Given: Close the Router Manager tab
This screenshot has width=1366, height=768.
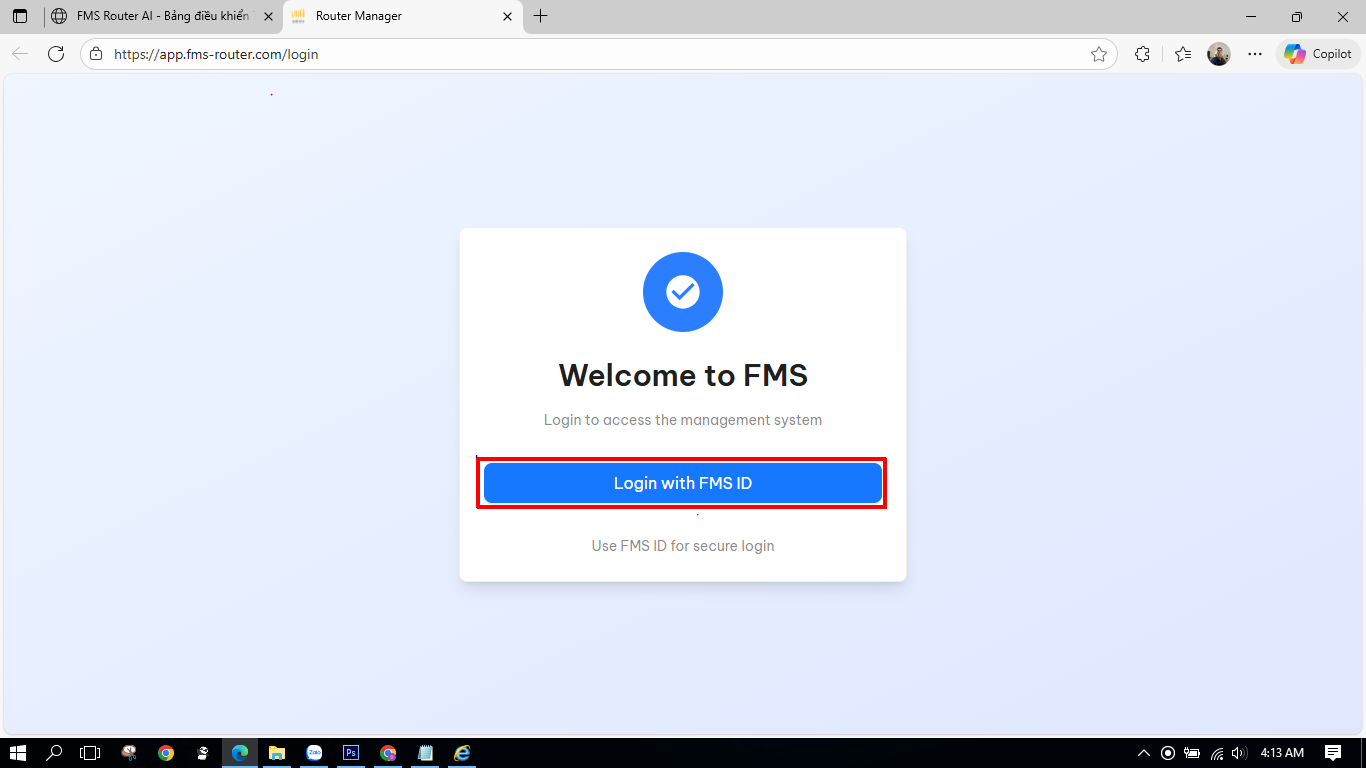Looking at the screenshot, I should 507,16.
